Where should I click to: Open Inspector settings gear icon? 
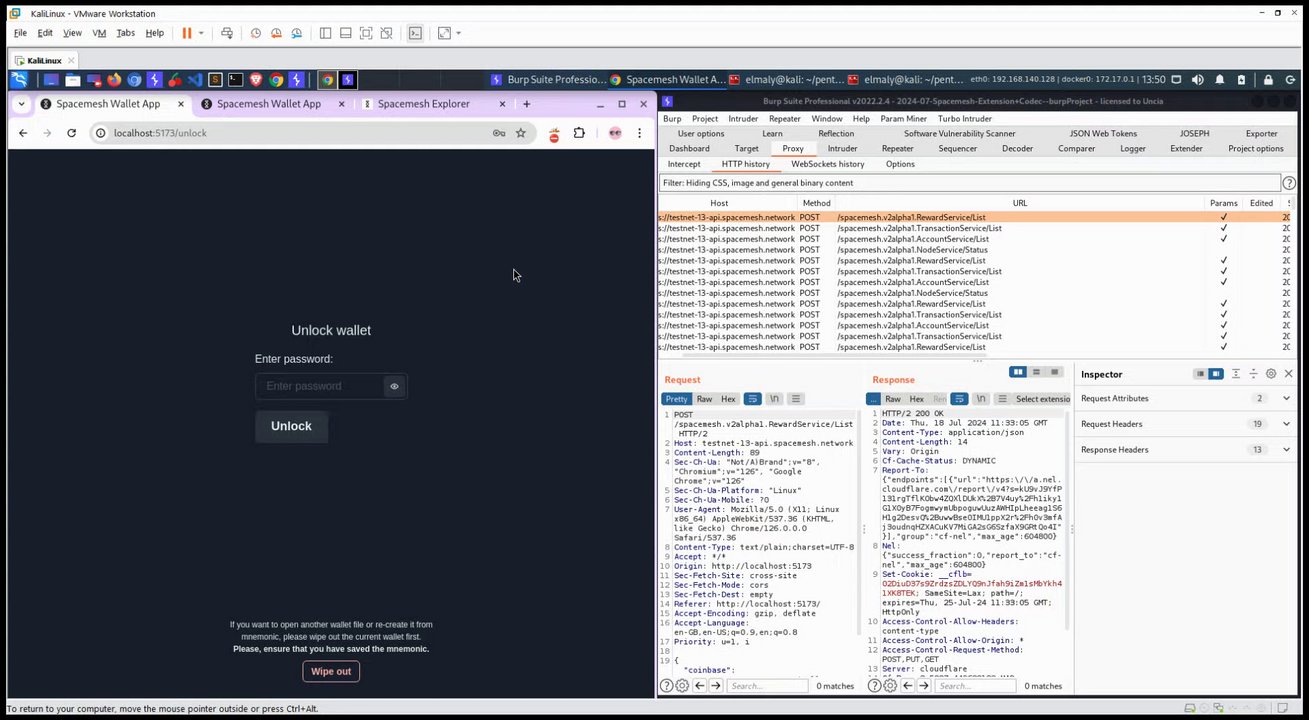pos(1271,374)
